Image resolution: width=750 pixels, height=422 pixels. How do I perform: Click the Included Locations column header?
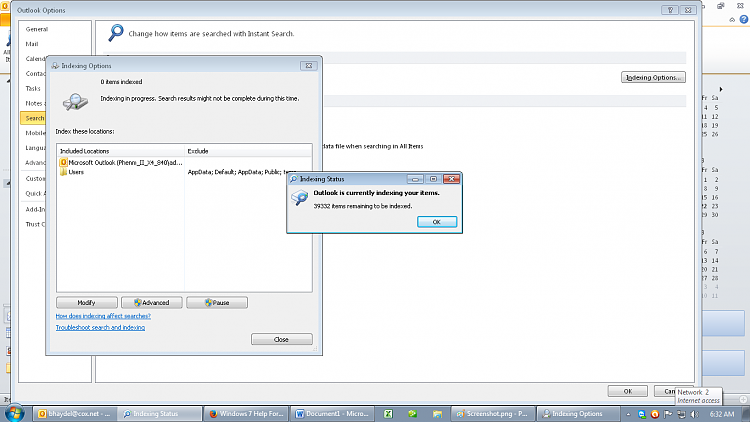coord(121,151)
